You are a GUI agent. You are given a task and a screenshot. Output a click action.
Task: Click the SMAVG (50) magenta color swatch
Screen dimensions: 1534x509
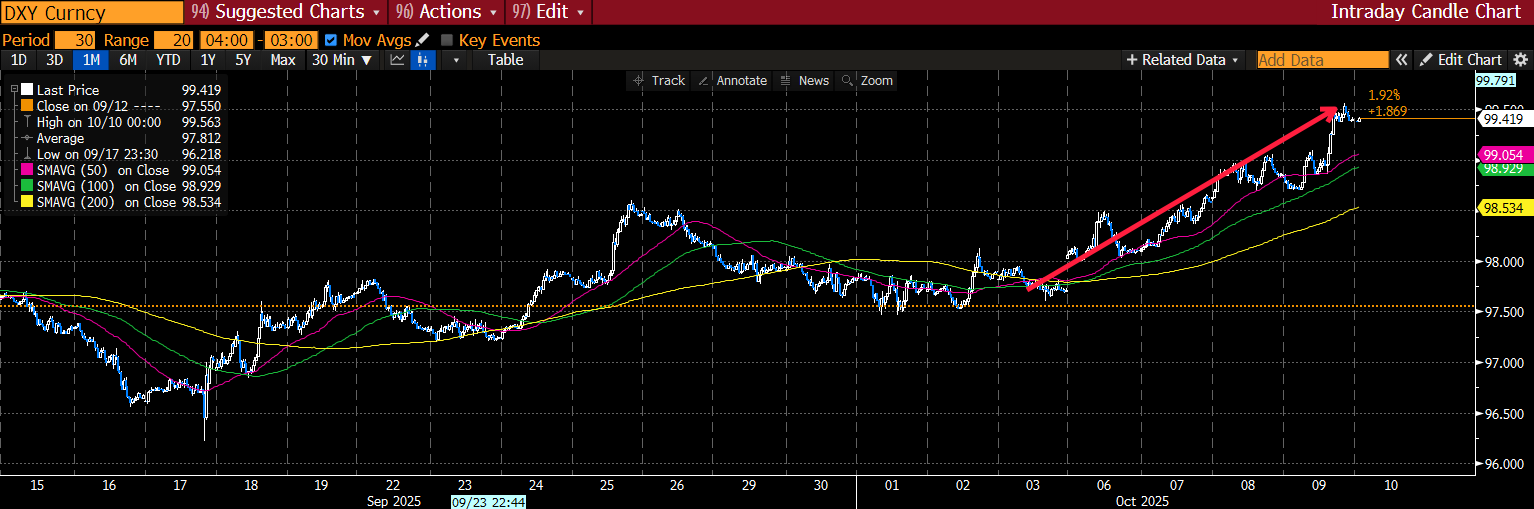click(x=27, y=170)
